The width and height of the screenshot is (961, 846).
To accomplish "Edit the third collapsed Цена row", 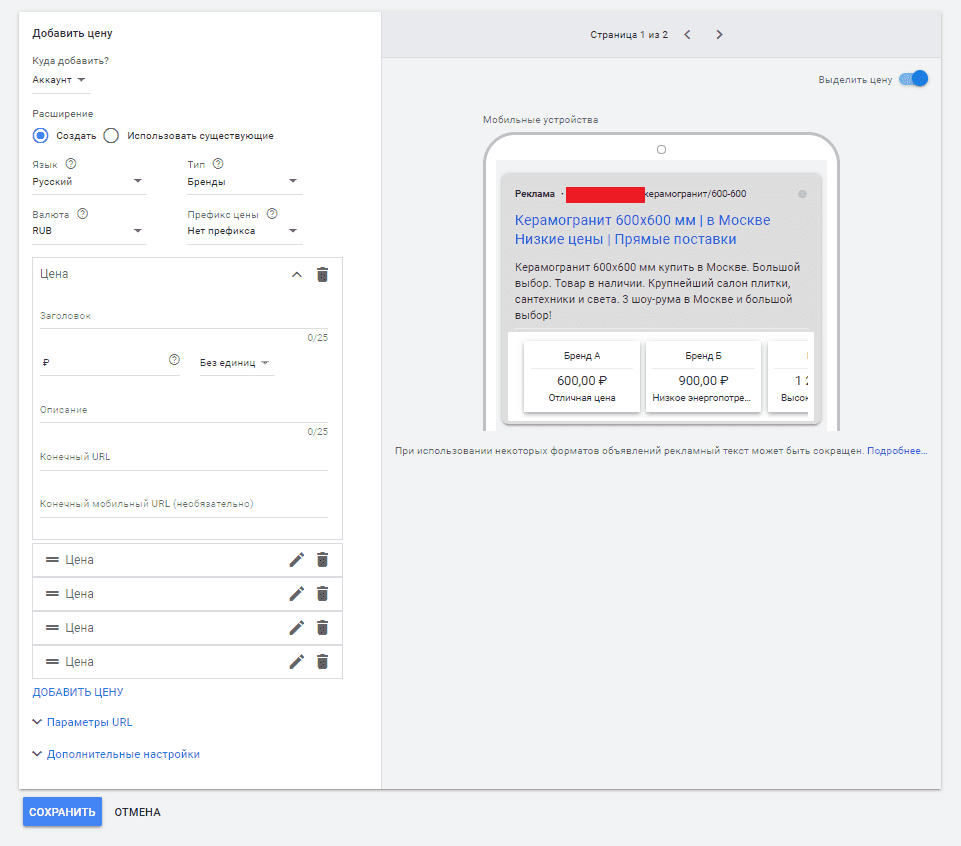I will [x=297, y=628].
